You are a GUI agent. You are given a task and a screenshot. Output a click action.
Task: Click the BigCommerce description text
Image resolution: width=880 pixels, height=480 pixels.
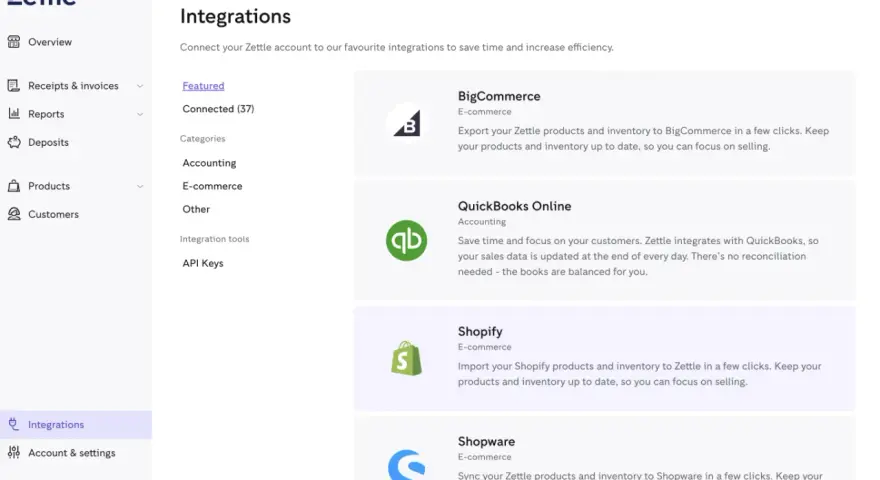coord(643,138)
